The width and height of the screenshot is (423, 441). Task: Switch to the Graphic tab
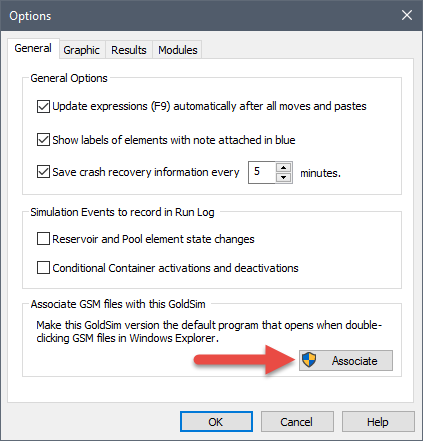coord(82,50)
